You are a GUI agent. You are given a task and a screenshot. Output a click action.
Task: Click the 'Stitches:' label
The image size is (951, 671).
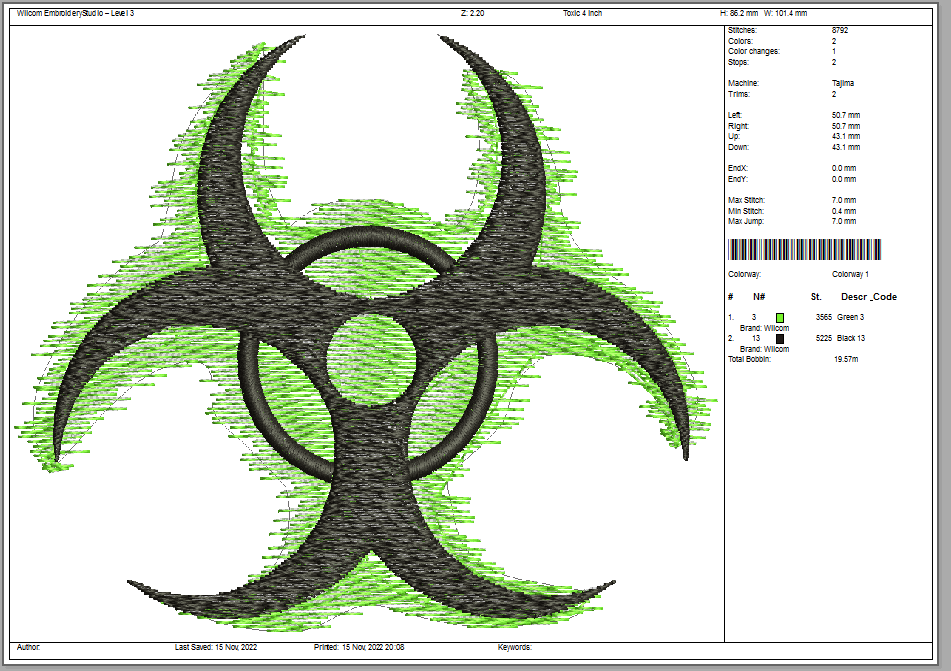click(x=742, y=30)
